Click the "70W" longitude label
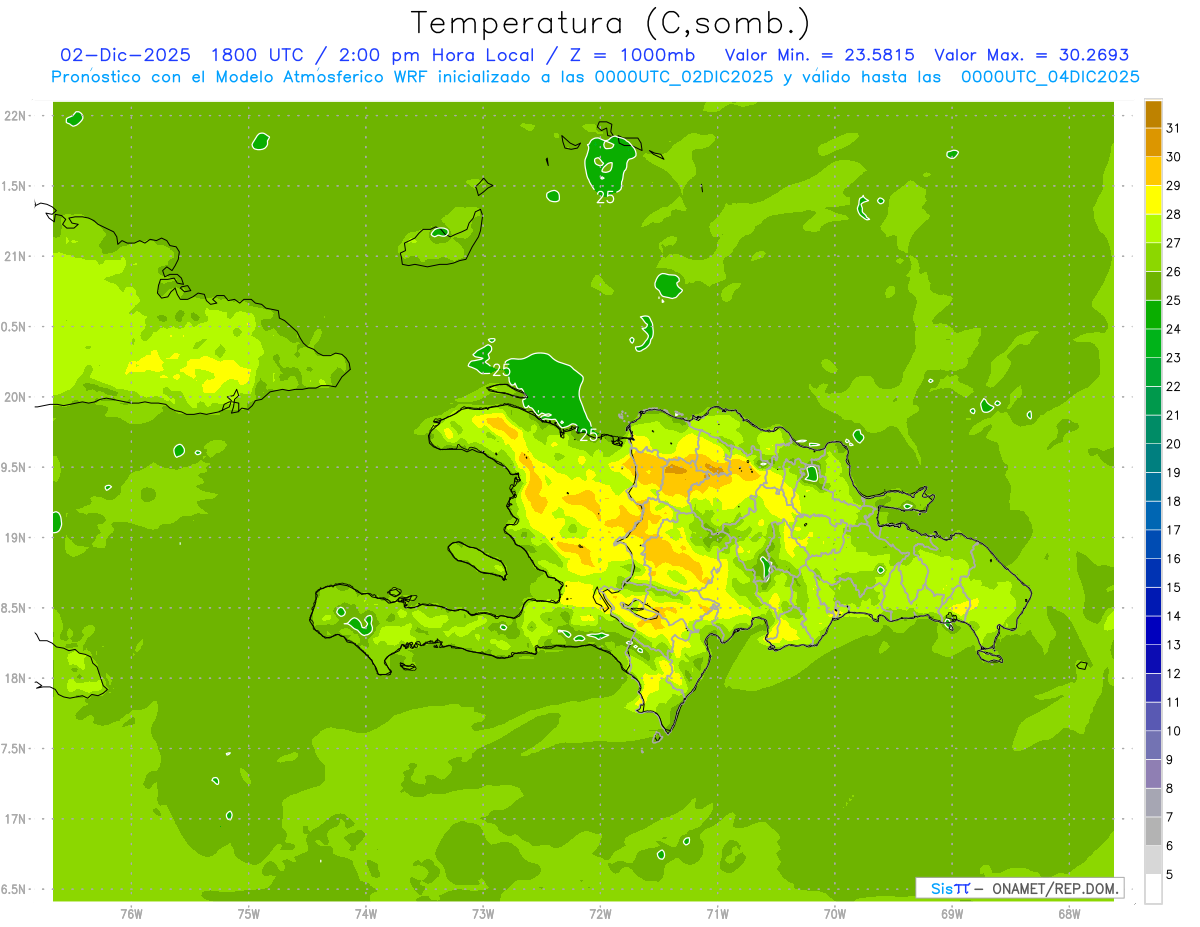 835,915
